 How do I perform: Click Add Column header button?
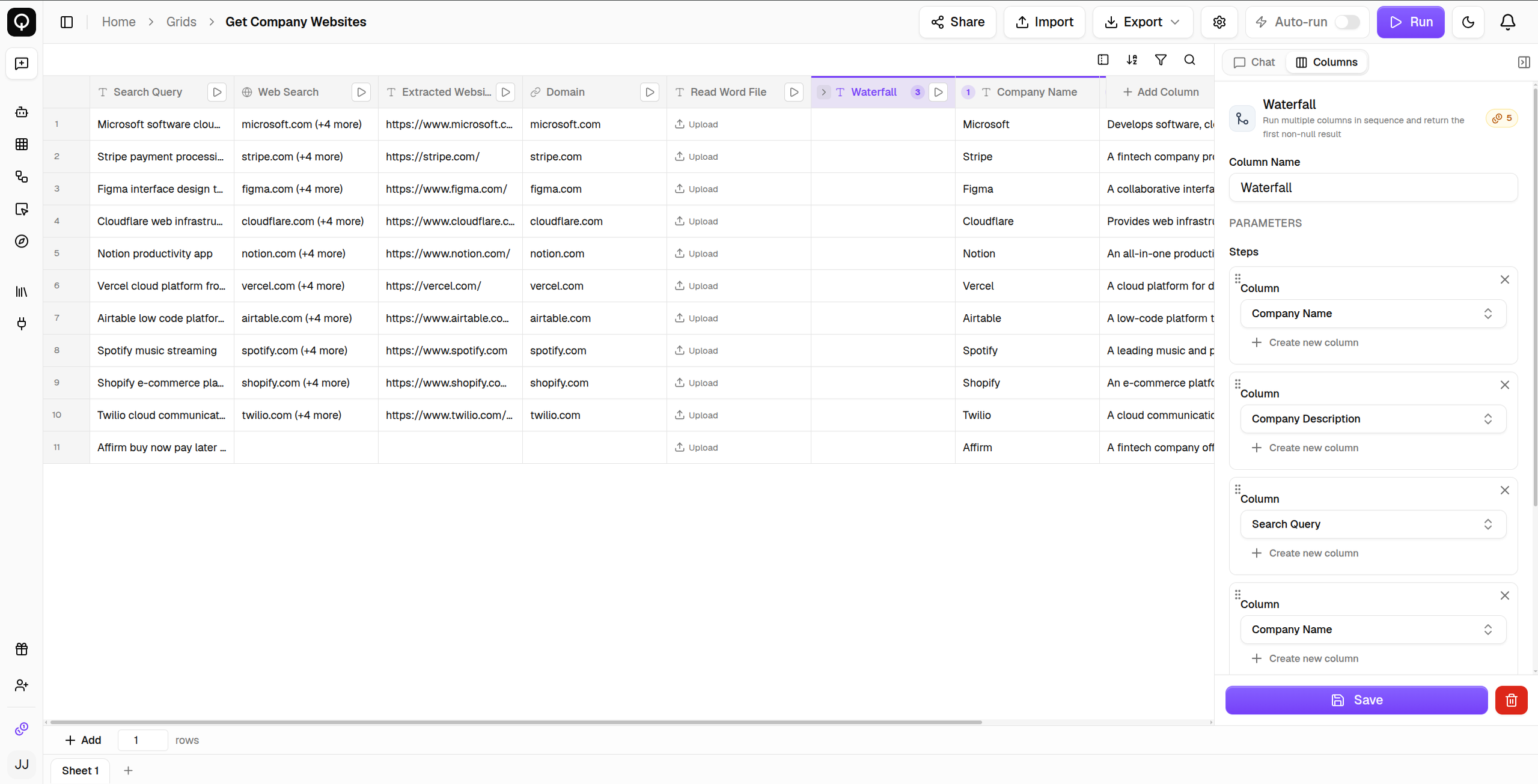pos(1161,93)
